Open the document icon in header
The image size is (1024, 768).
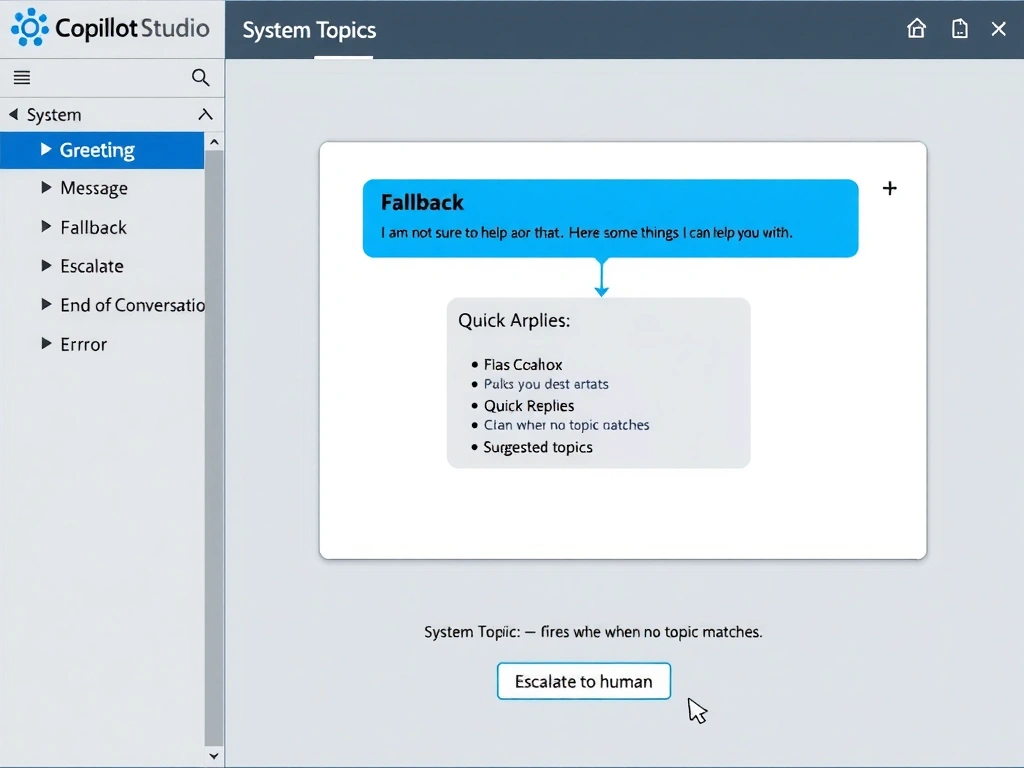[x=959, y=29]
